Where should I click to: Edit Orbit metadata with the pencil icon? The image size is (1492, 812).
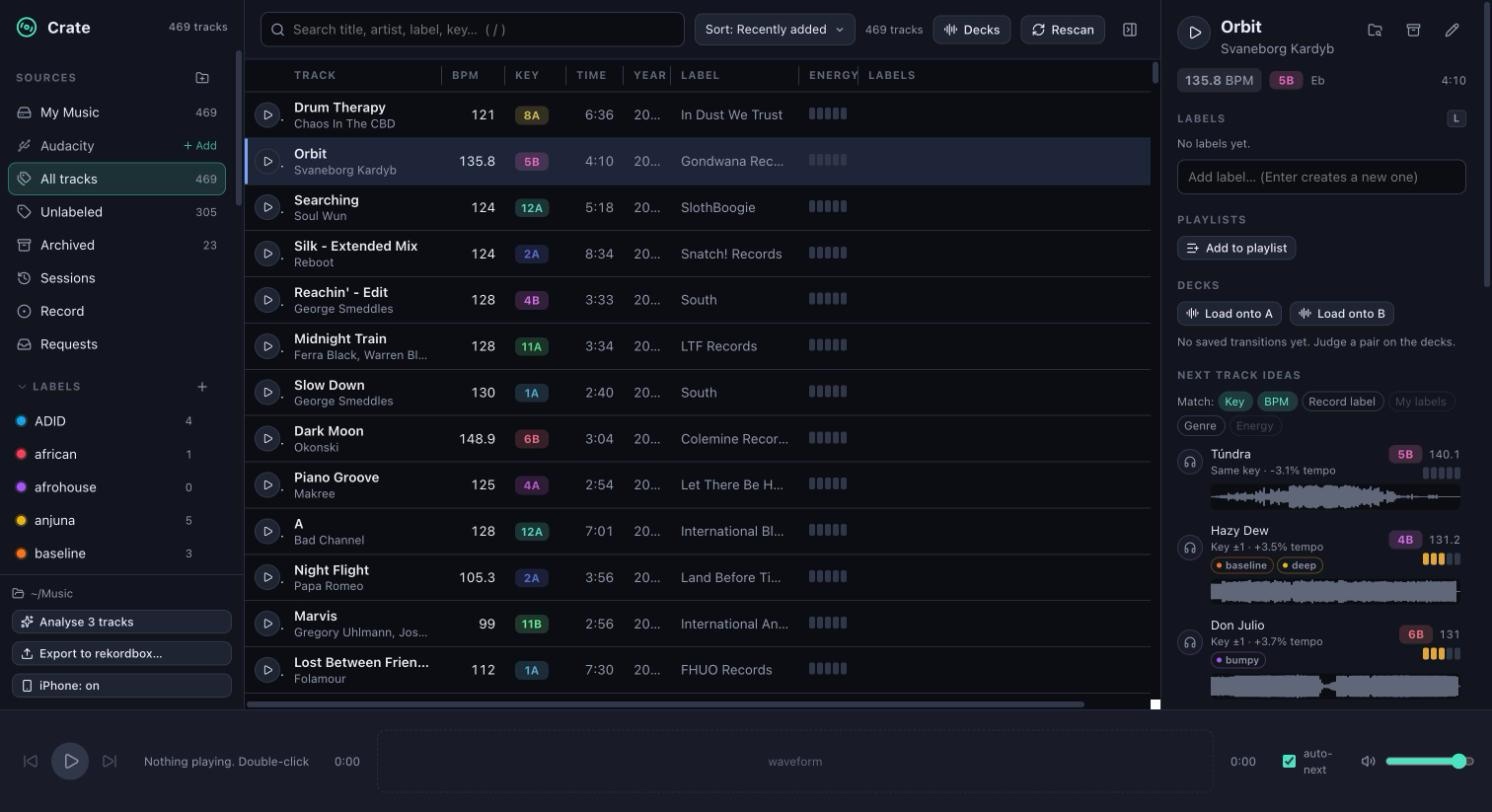(1452, 30)
